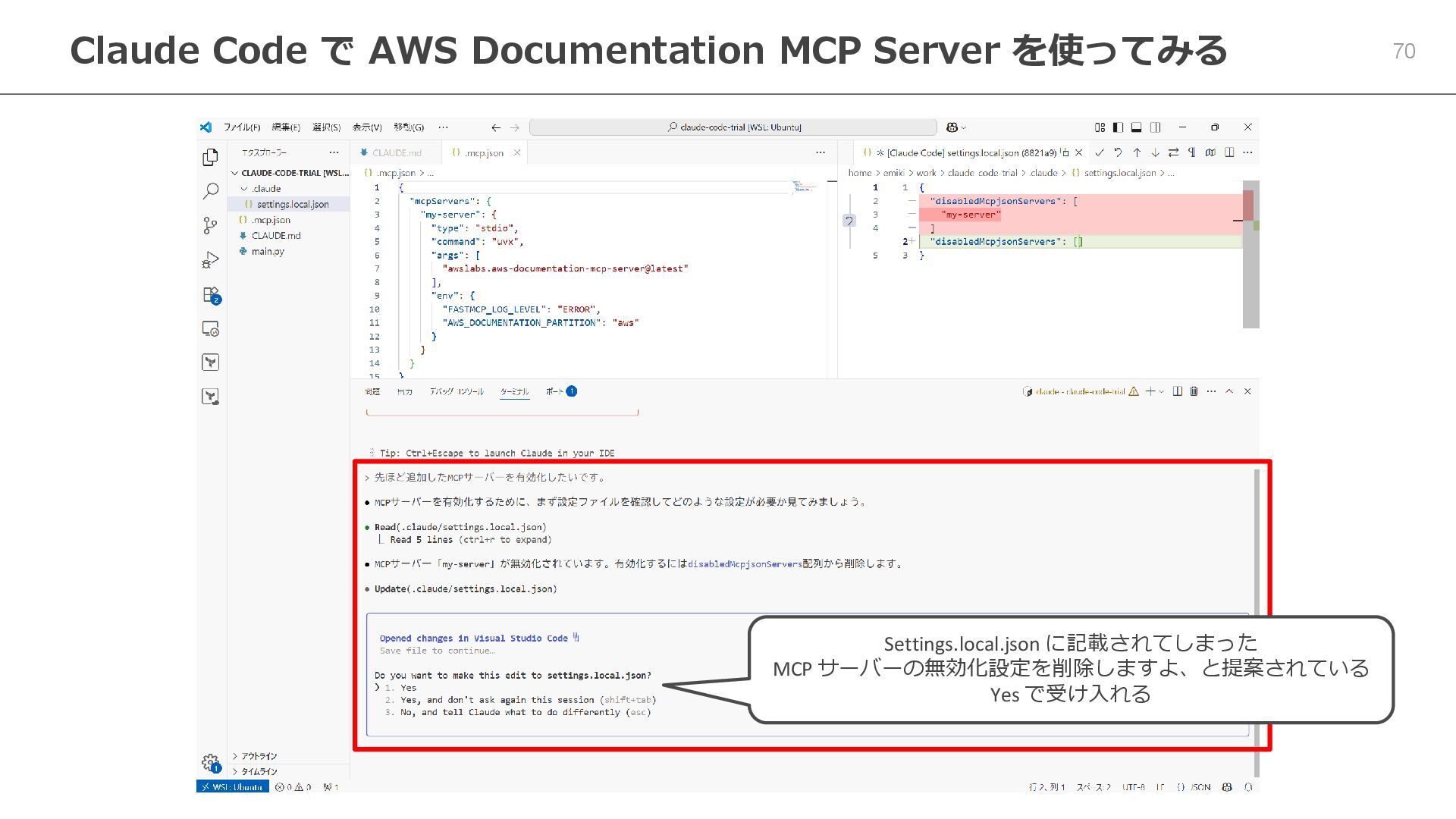Open the Extensions view with badge 2

pos(211,295)
